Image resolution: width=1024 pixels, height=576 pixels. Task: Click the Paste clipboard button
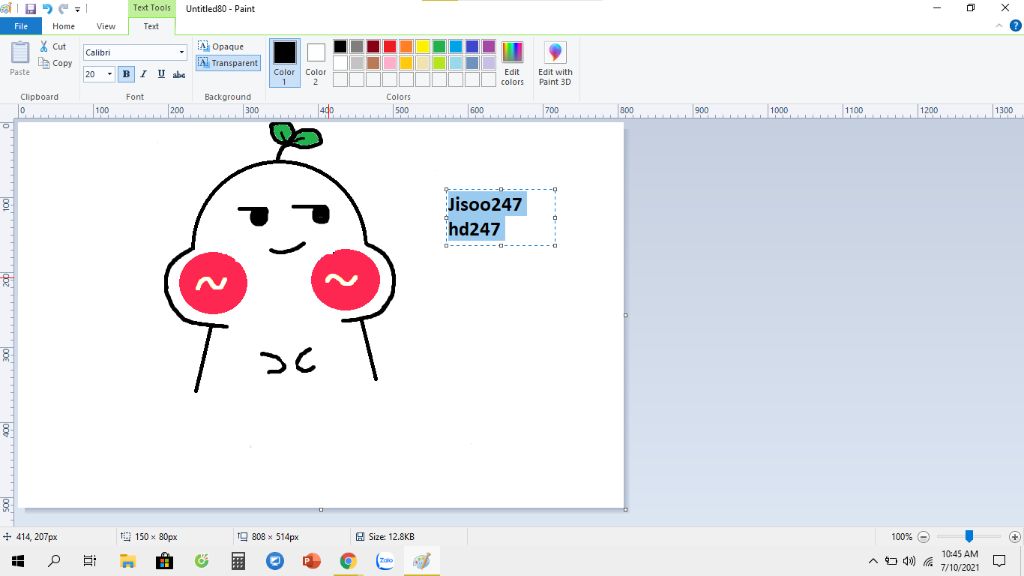(x=20, y=59)
